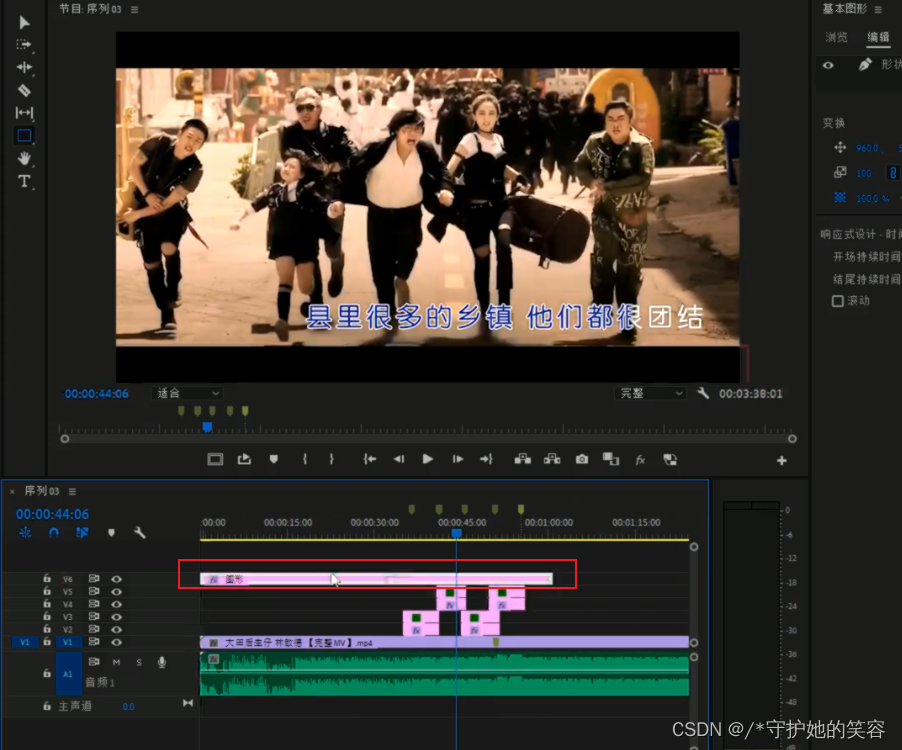Screen dimensions: 902x750
Task: Open the 序列03 timeline panel menu
Action: [x=72, y=491]
